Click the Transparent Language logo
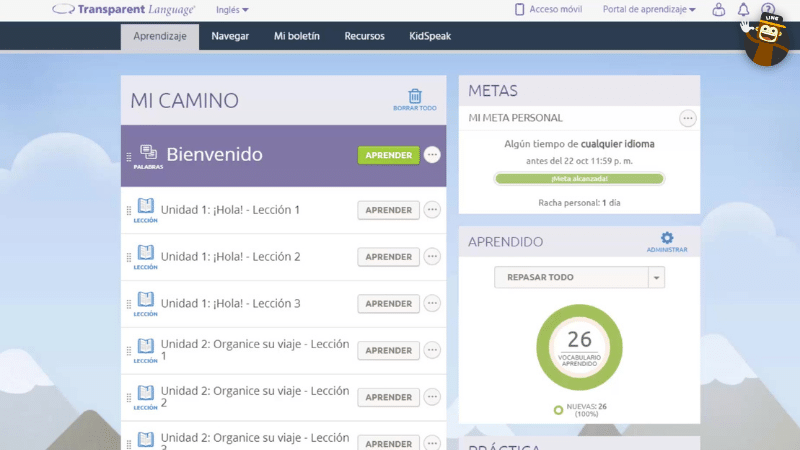This screenshot has width=800, height=450. (x=123, y=9)
